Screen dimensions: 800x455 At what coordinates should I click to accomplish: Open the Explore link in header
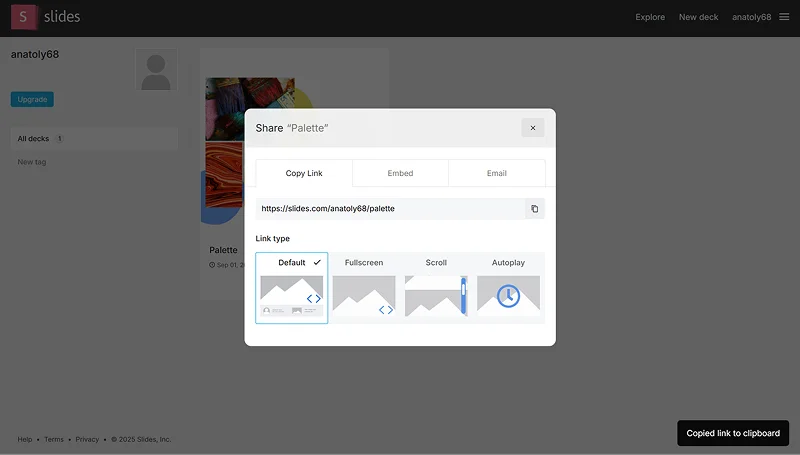650,17
